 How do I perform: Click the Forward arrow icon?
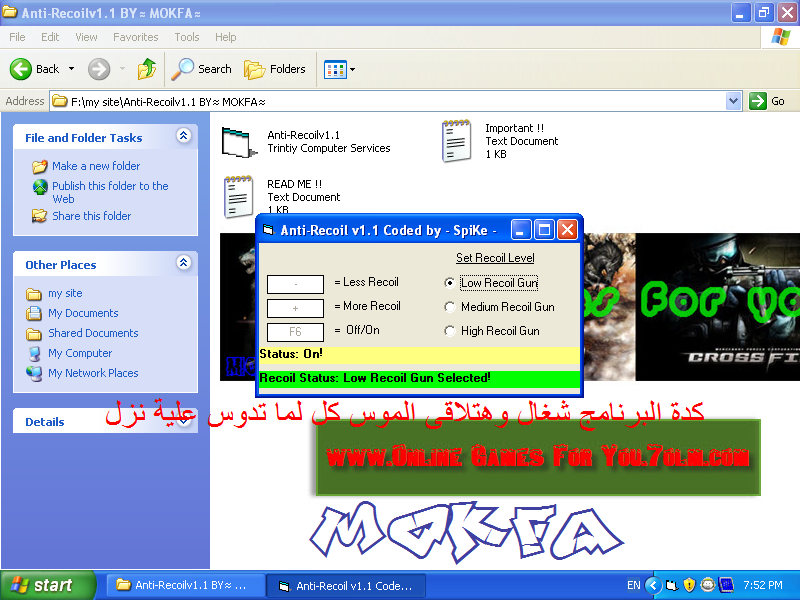[98, 69]
